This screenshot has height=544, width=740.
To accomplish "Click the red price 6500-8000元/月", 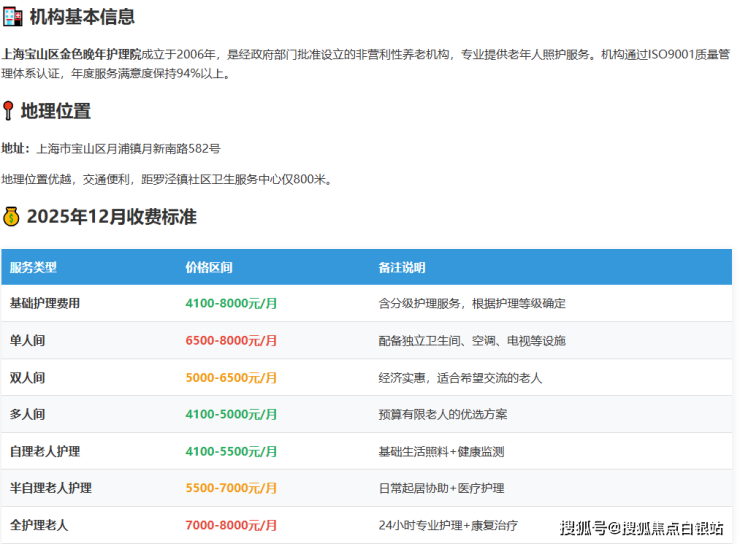I will tap(231, 340).
